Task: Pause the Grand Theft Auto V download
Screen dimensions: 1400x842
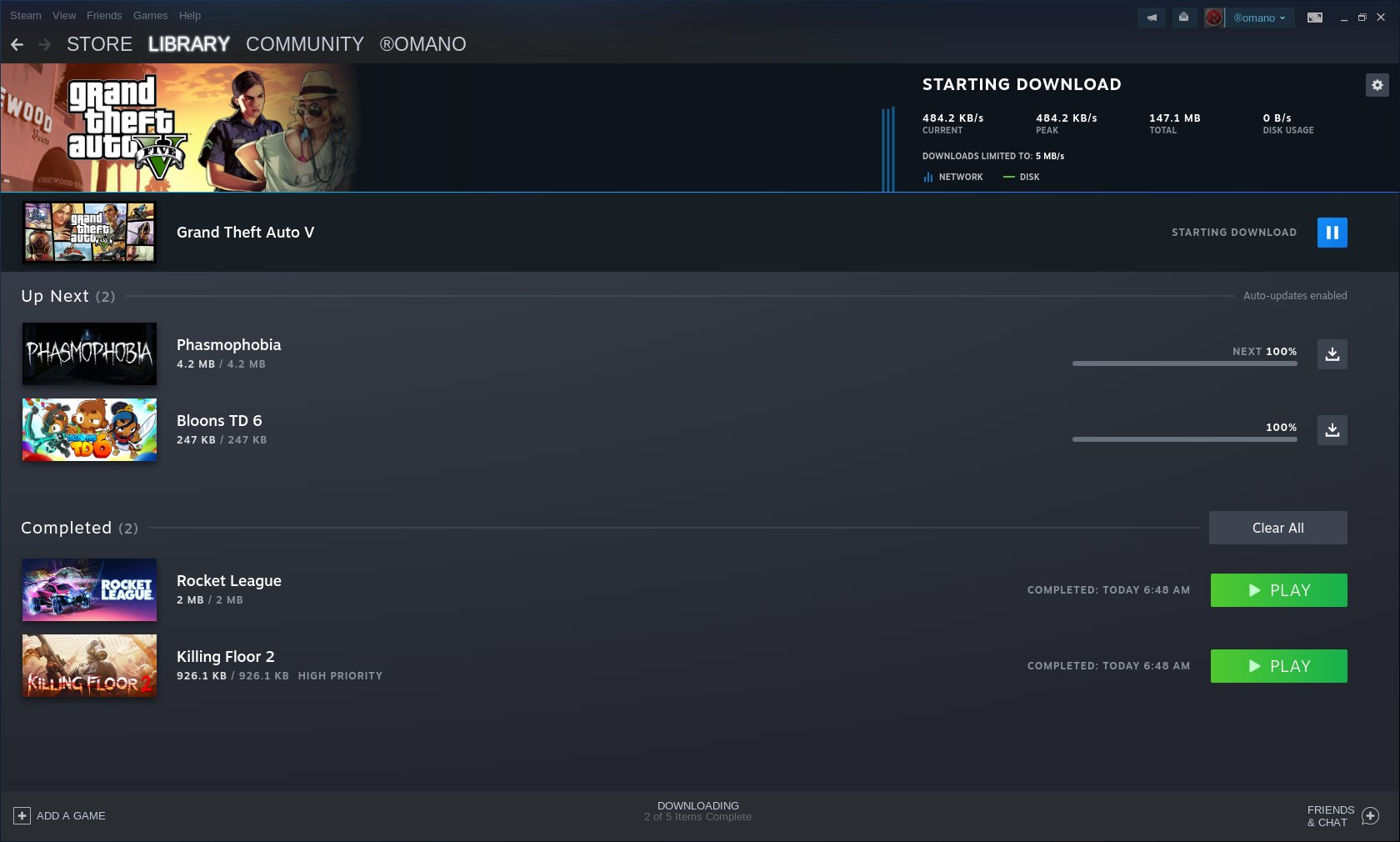Action: click(1332, 233)
